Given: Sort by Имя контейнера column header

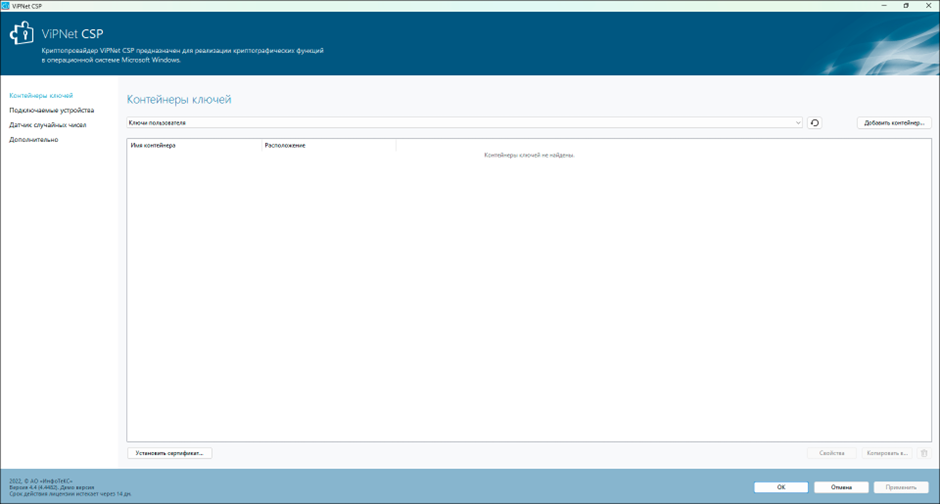Looking at the screenshot, I should (194, 146).
